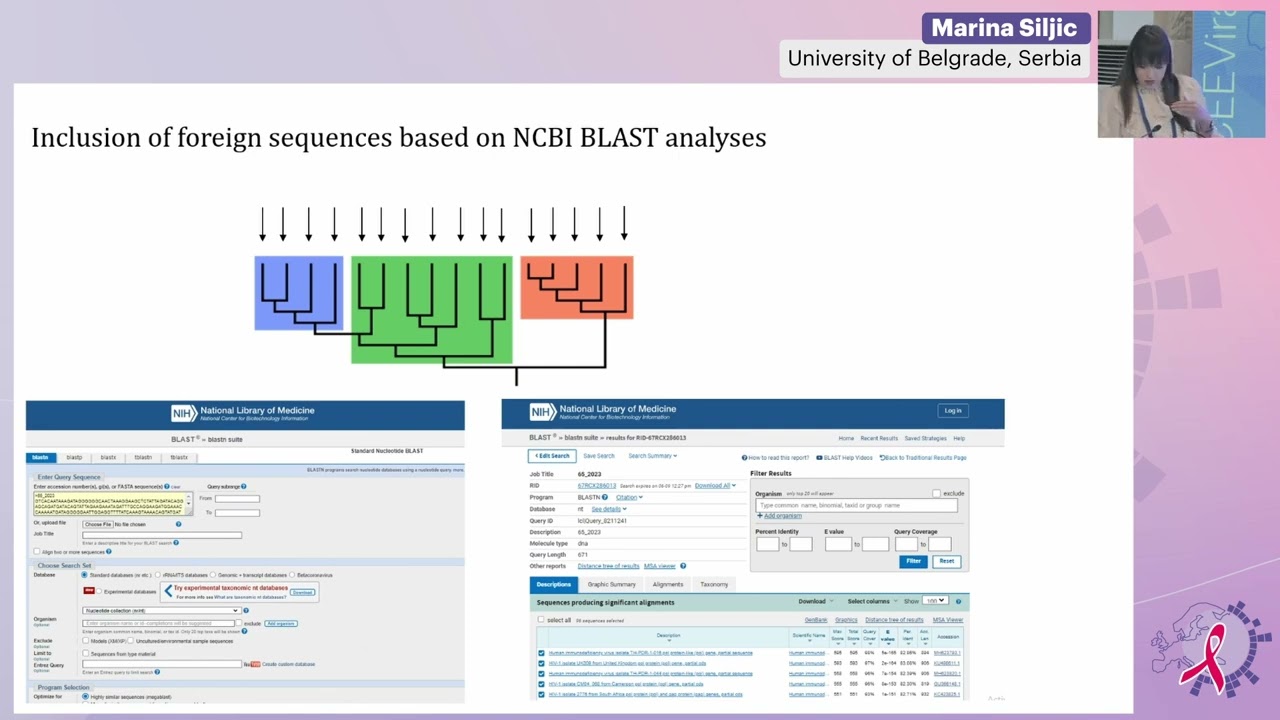
Task: Select the Betacoronavirus radio button
Action: point(292,575)
